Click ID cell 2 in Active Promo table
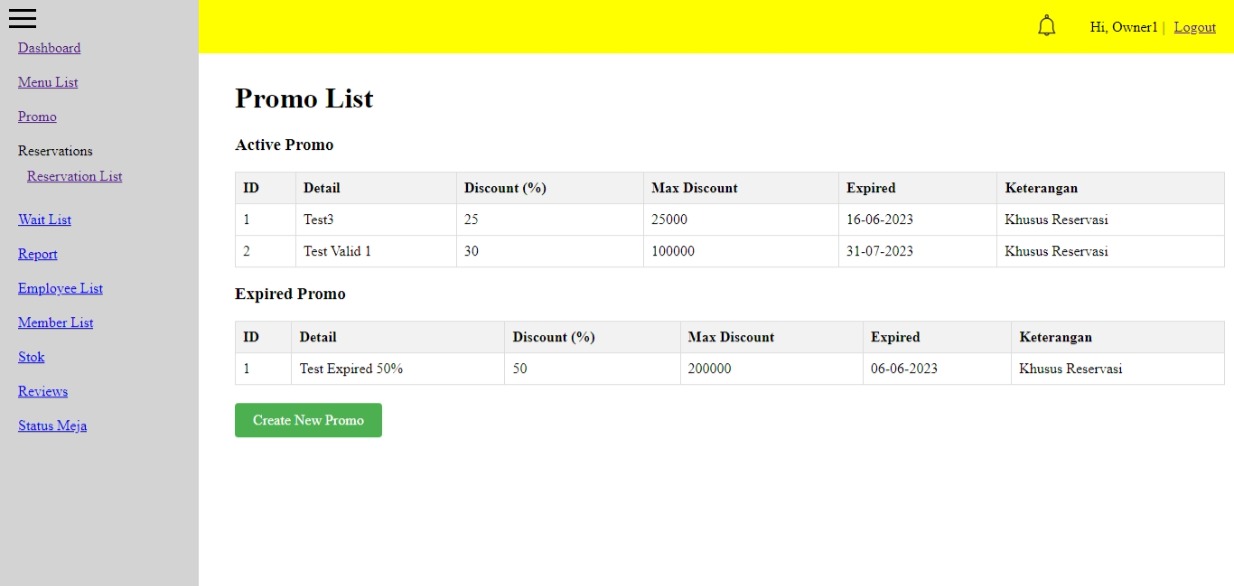The width and height of the screenshot is (1234, 586). click(265, 251)
